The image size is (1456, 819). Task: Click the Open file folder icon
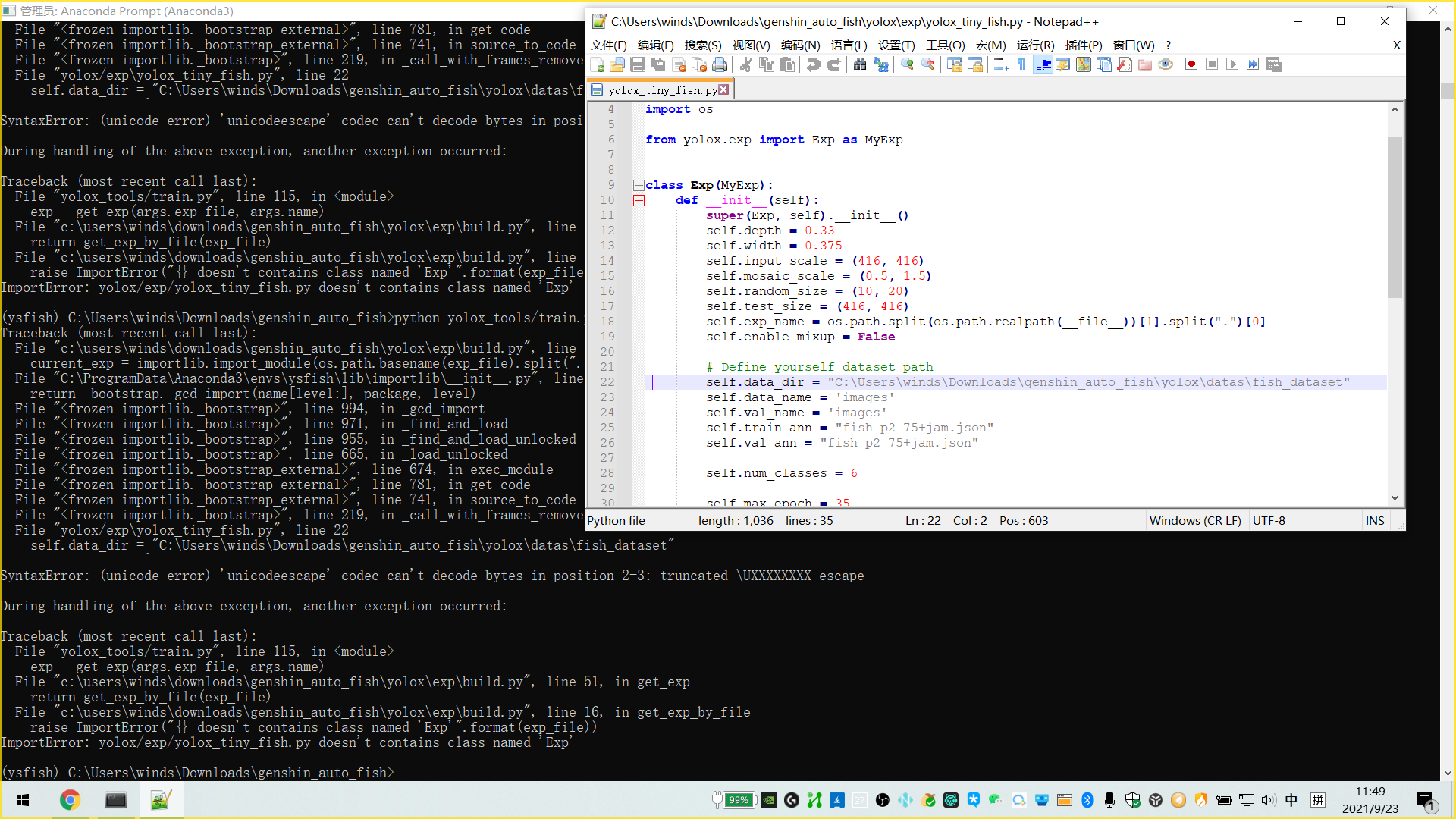click(x=617, y=65)
